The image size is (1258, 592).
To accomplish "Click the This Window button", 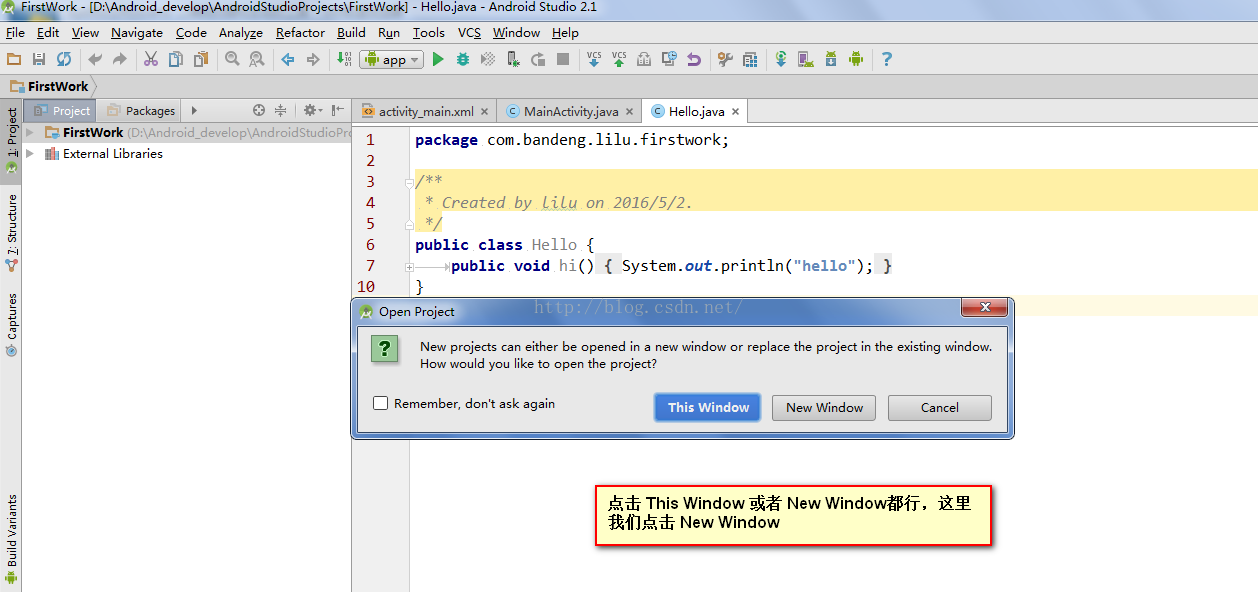I will pyautogui.click(x=708, y=407).
